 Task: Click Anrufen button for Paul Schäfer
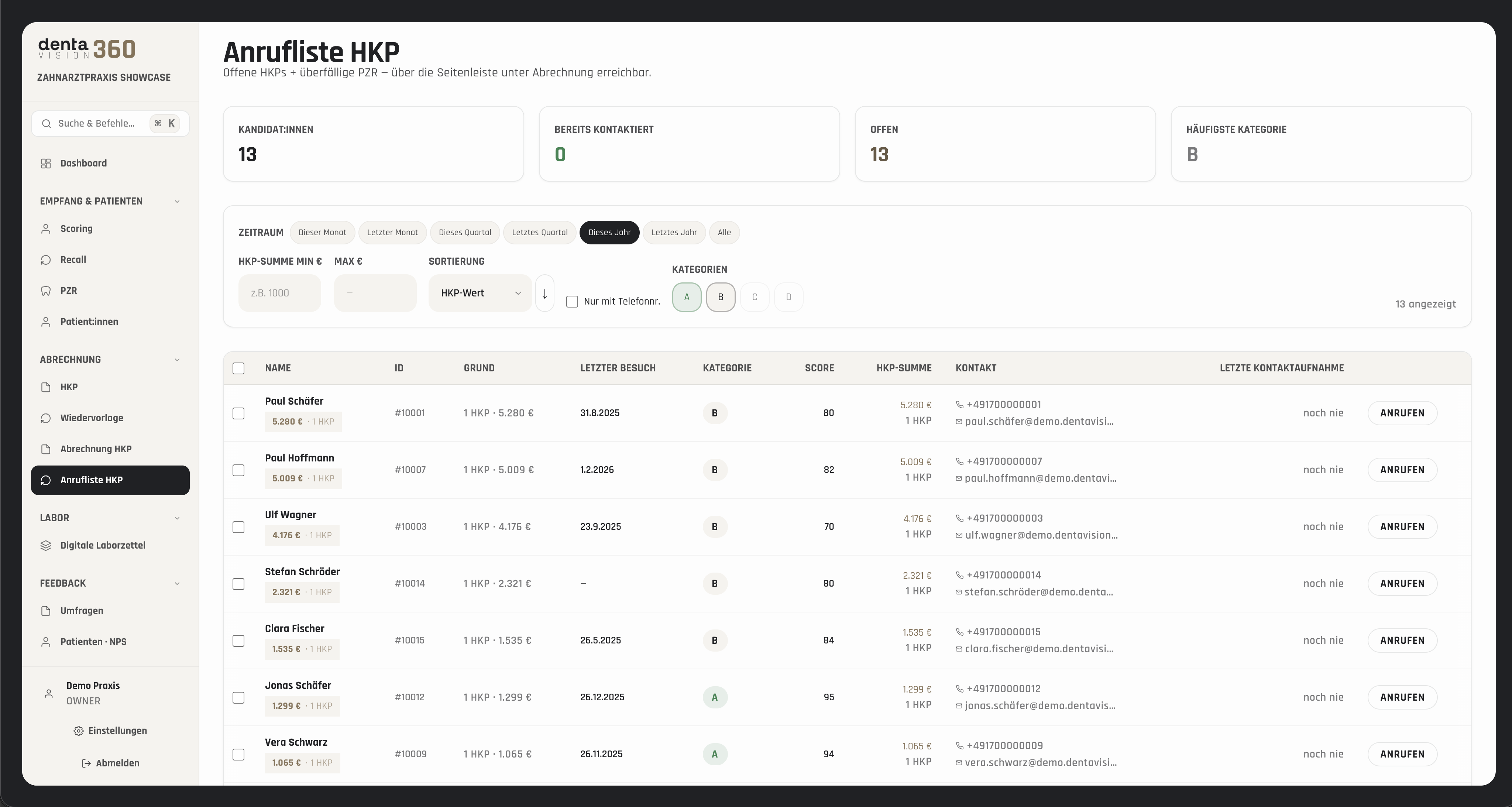coord(1402,413)
